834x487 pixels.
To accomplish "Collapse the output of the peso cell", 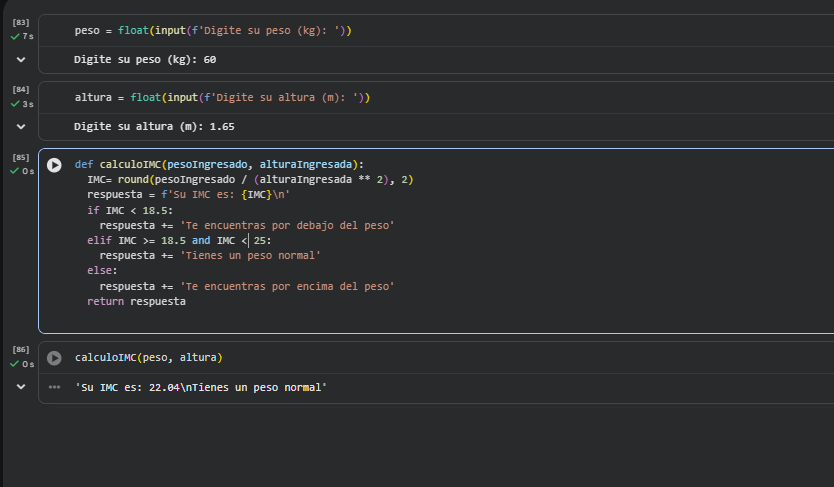I will [21, 60].
